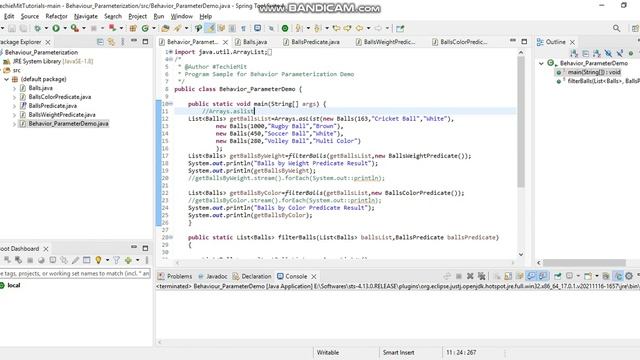
Task: Open the Source menu
Action: [30, 16]
